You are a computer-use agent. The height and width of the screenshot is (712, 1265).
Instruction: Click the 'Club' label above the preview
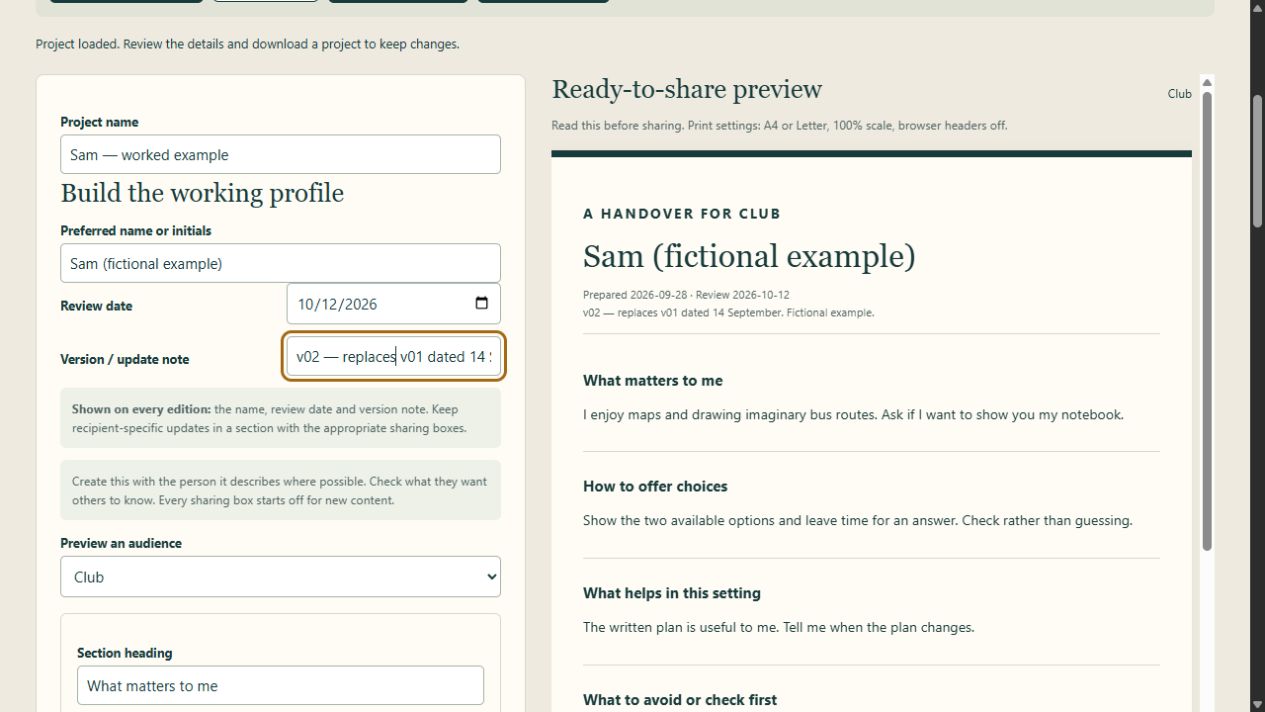pos(1179,94)
